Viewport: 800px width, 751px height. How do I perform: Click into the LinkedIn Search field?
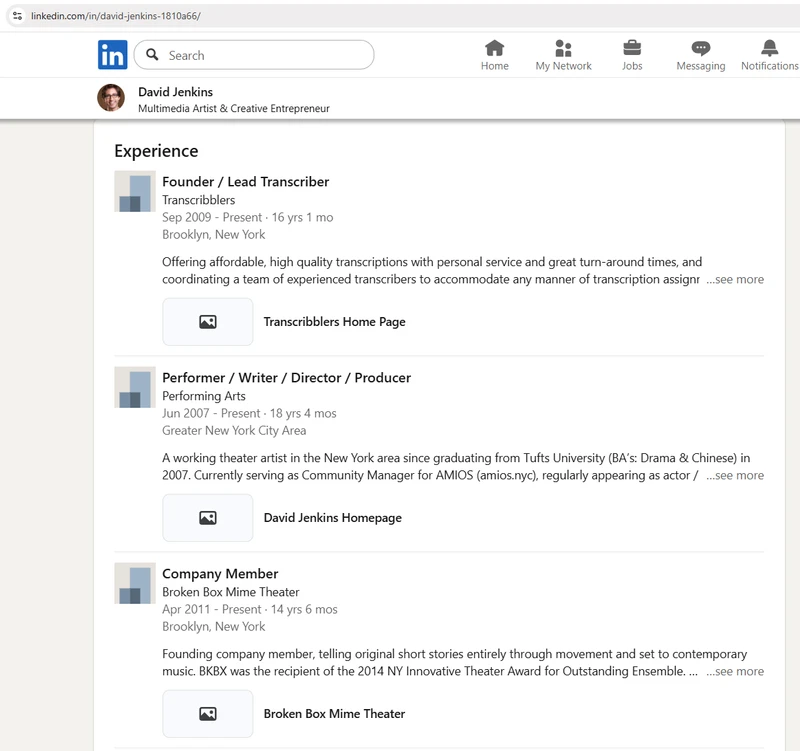click(x=265, y=55)
